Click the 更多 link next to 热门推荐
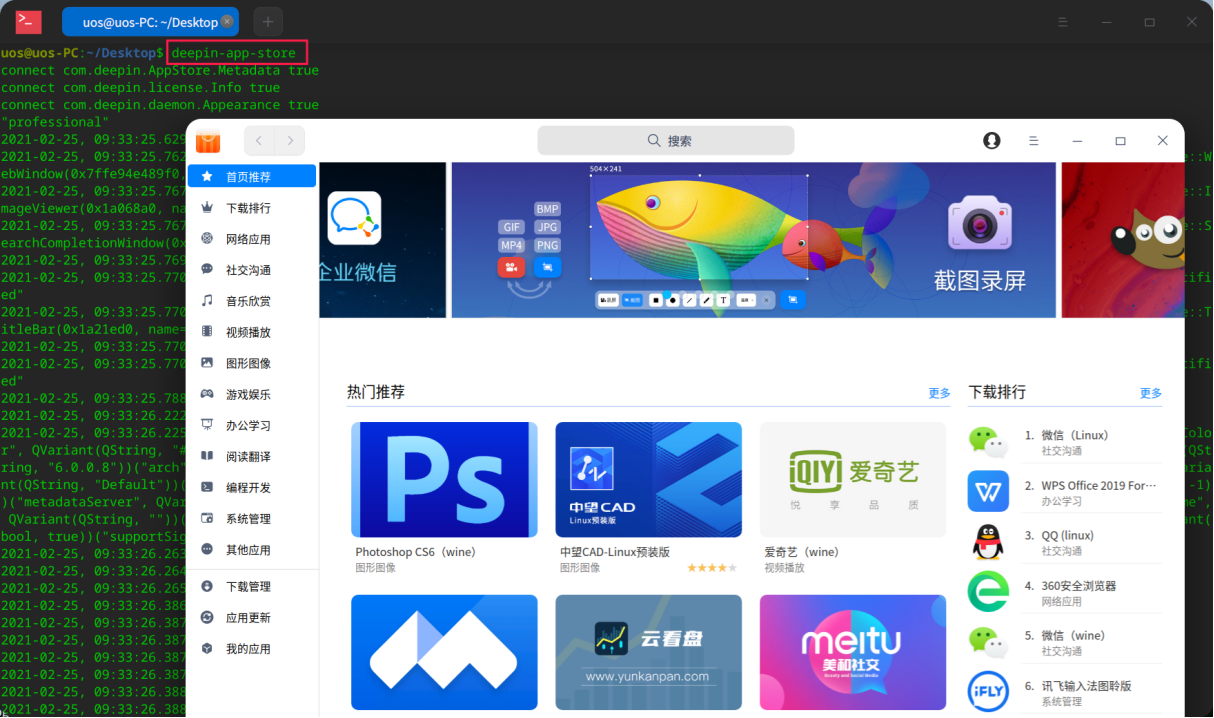This screenshot has height=718, width=1214. pos(939,394)
